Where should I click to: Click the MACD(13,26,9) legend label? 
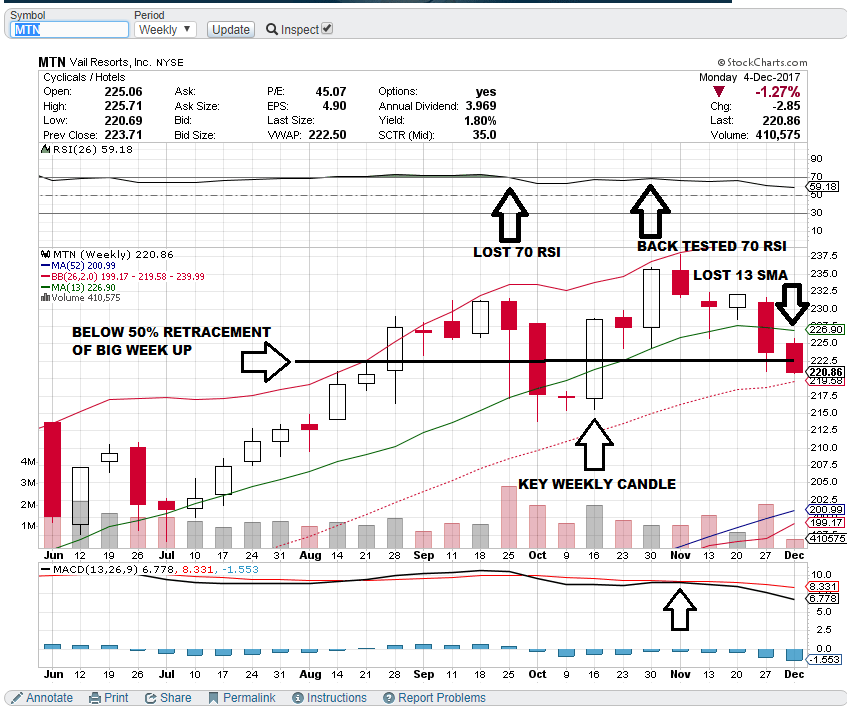click(x=96, y=569)
